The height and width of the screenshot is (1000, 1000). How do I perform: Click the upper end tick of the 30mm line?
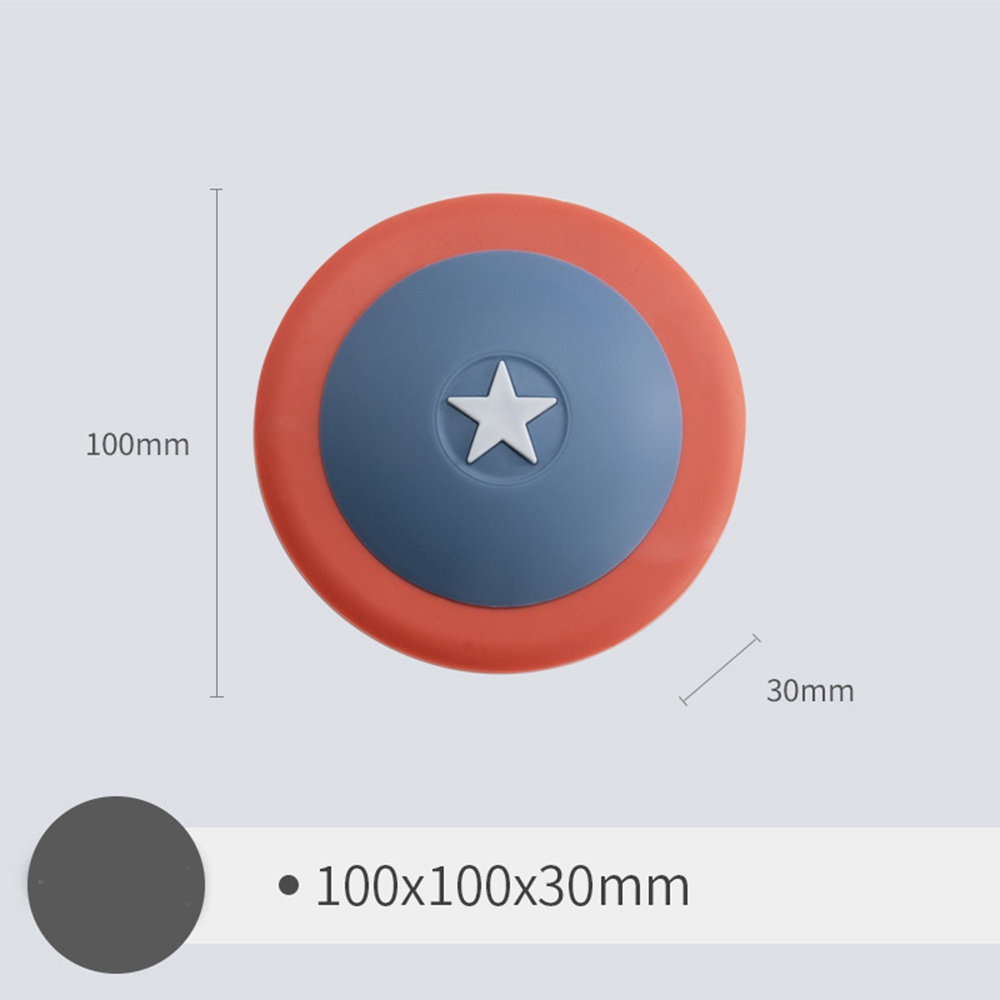click(x=757, y=638)
